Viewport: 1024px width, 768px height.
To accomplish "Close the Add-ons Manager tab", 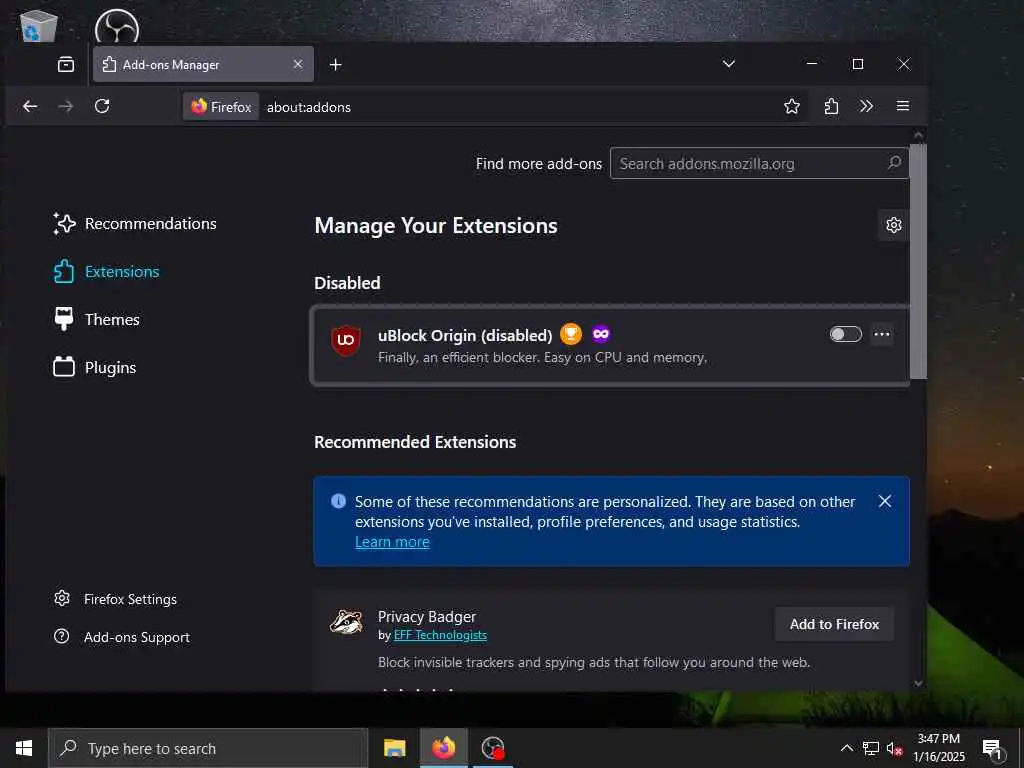I will (298, 64).
